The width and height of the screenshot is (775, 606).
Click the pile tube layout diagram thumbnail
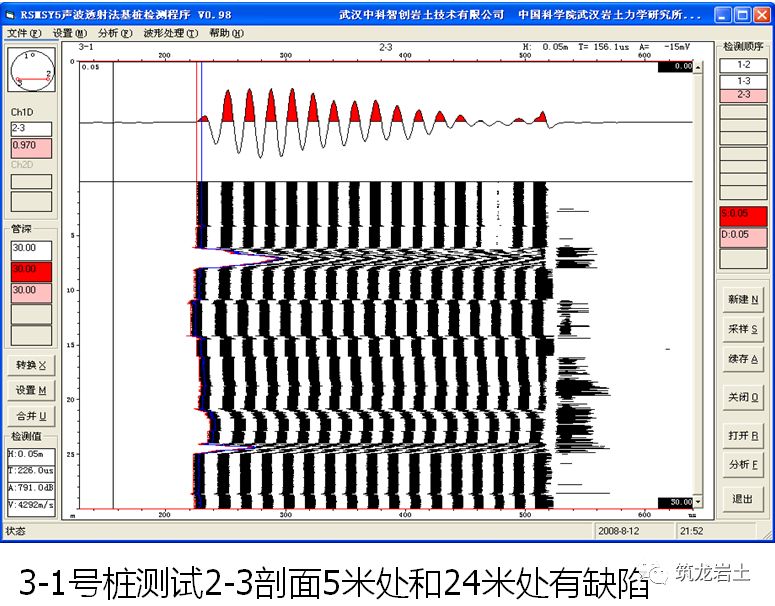coord(31,70)
